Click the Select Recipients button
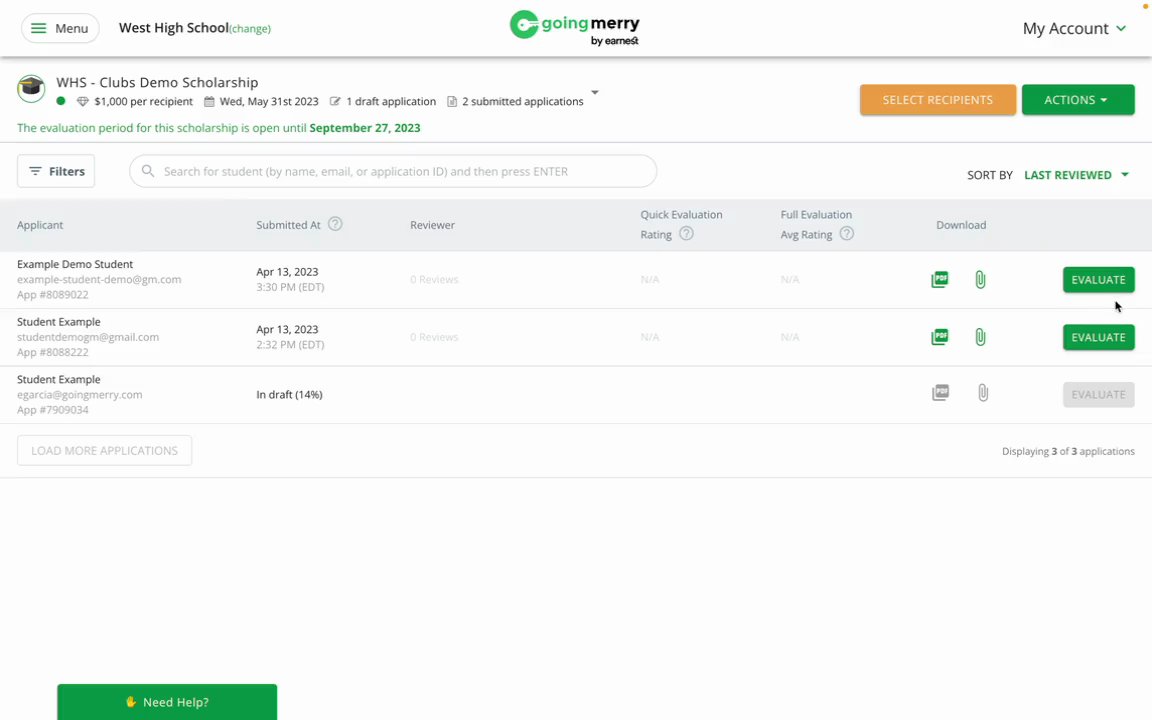This screenshot has height=720, width=1152. coord(937,100)
